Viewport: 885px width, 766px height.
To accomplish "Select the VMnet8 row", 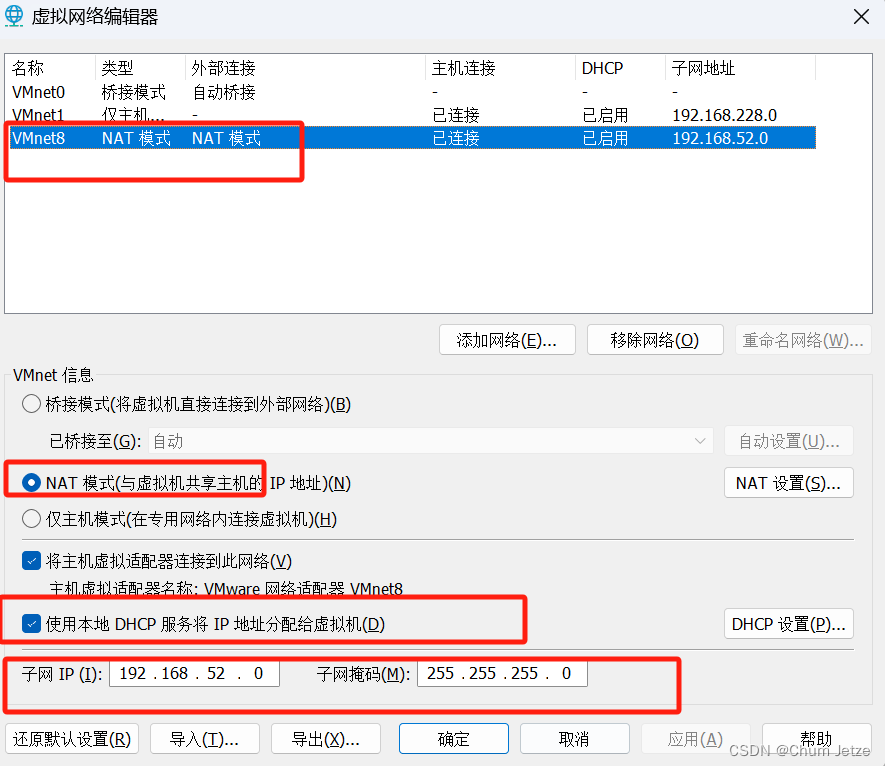I will (x=413, y=138).
